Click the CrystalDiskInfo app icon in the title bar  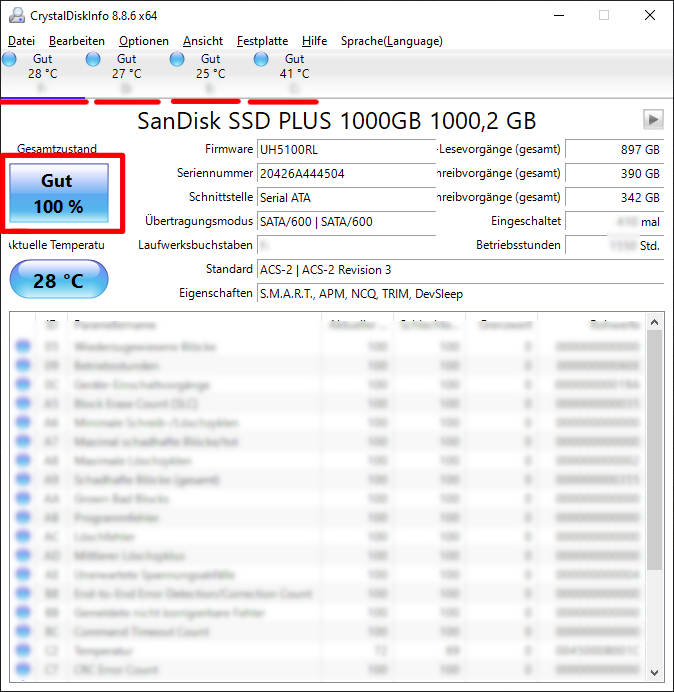click(x=17, y=15)
